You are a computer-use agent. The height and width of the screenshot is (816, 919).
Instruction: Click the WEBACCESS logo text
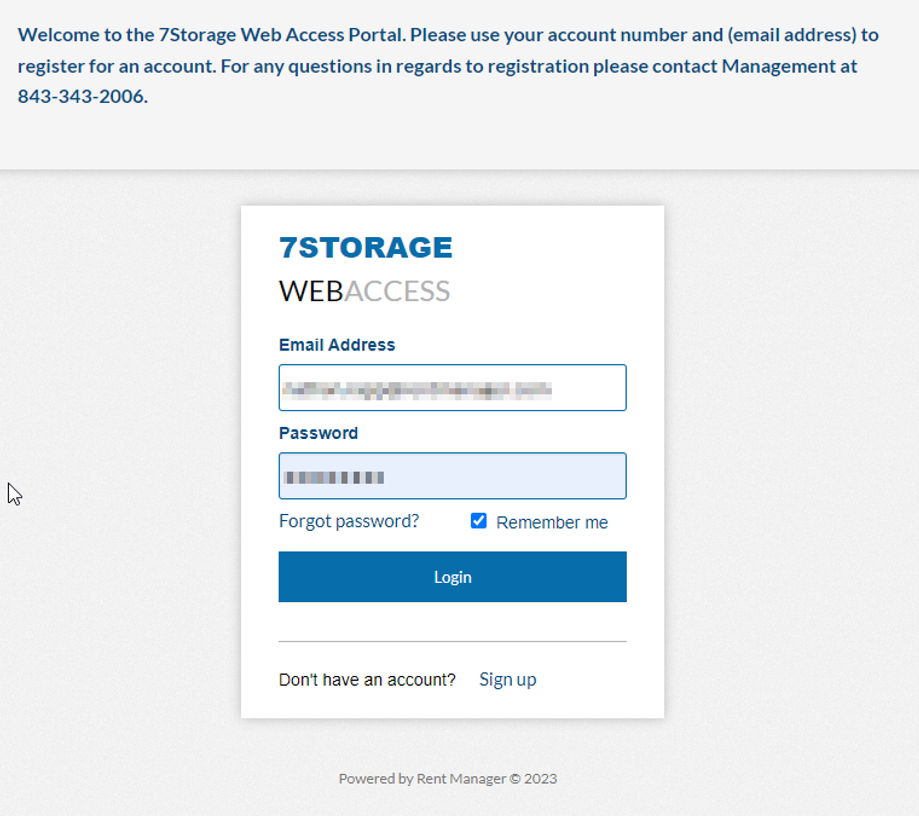click(364, 291)
